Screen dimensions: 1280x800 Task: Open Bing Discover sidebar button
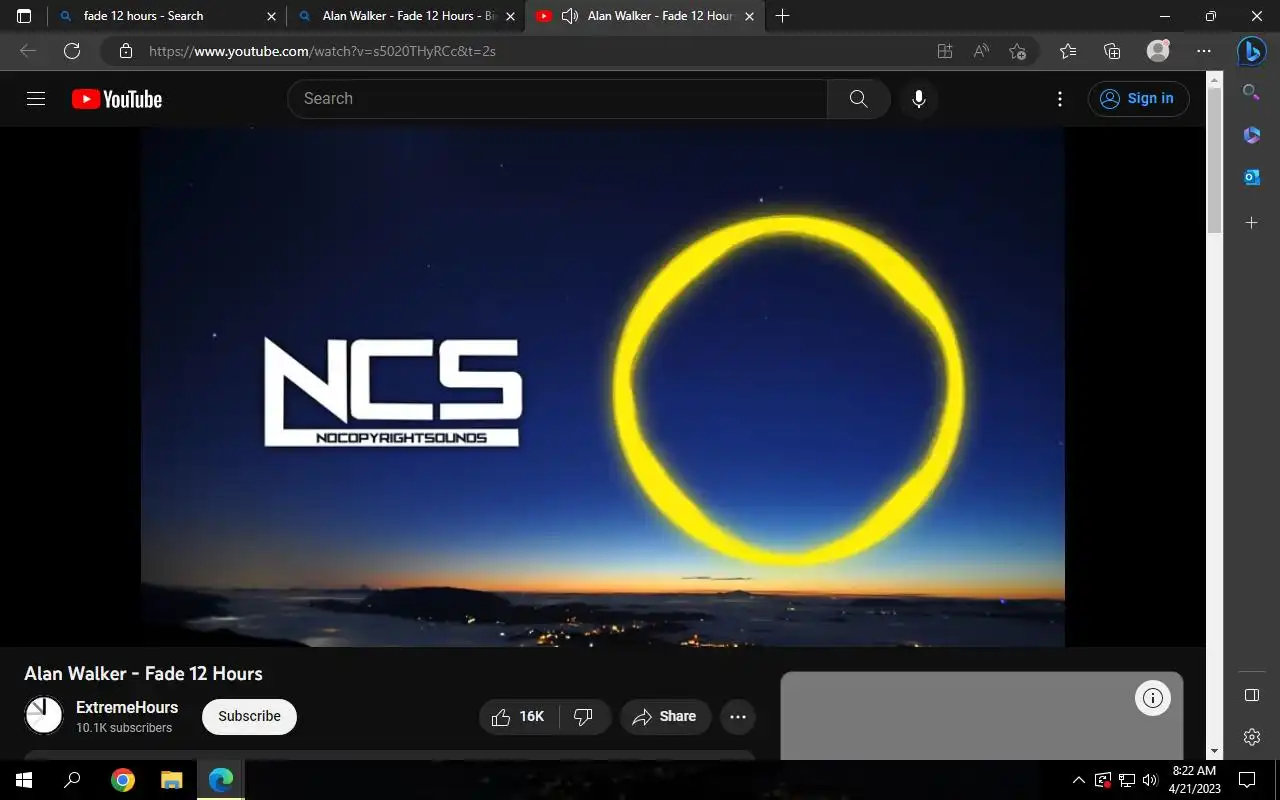click(x=1251, y=50)
